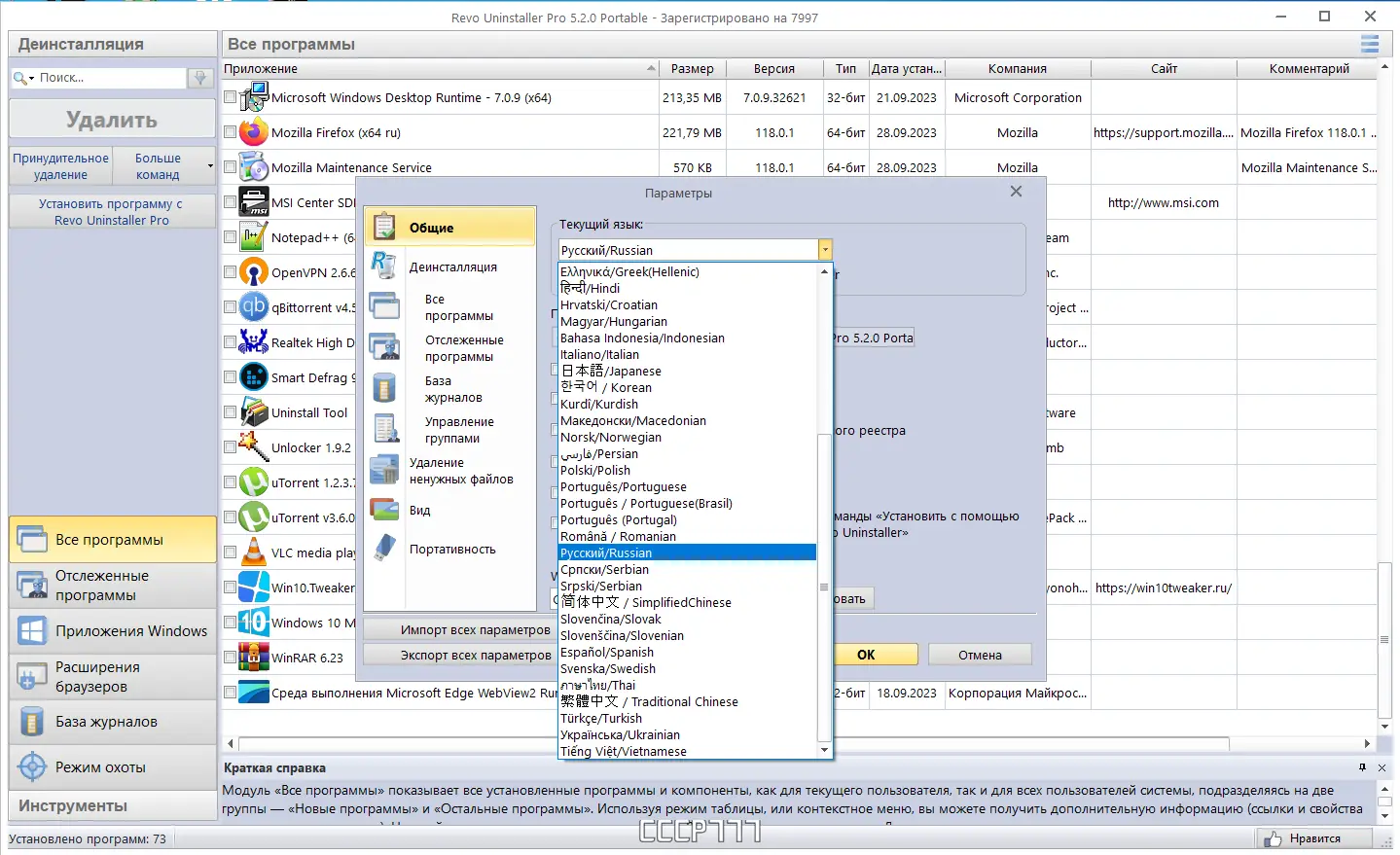Focus the Поиск search field
This screenshot has height=855, width=1400.
point(109,78)
